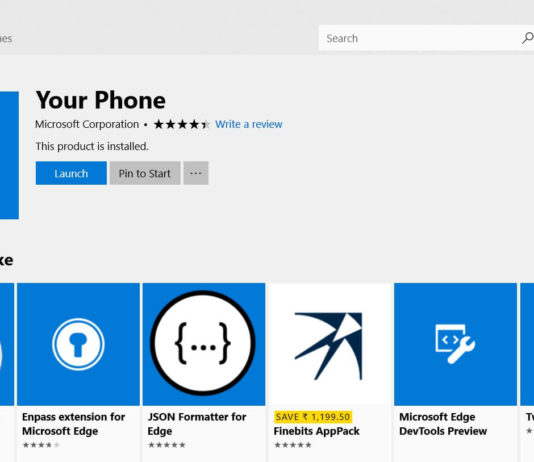534x462 pixels.
Task: Open JSON Formatter for Edge title
Action: [x=197, y=424]
